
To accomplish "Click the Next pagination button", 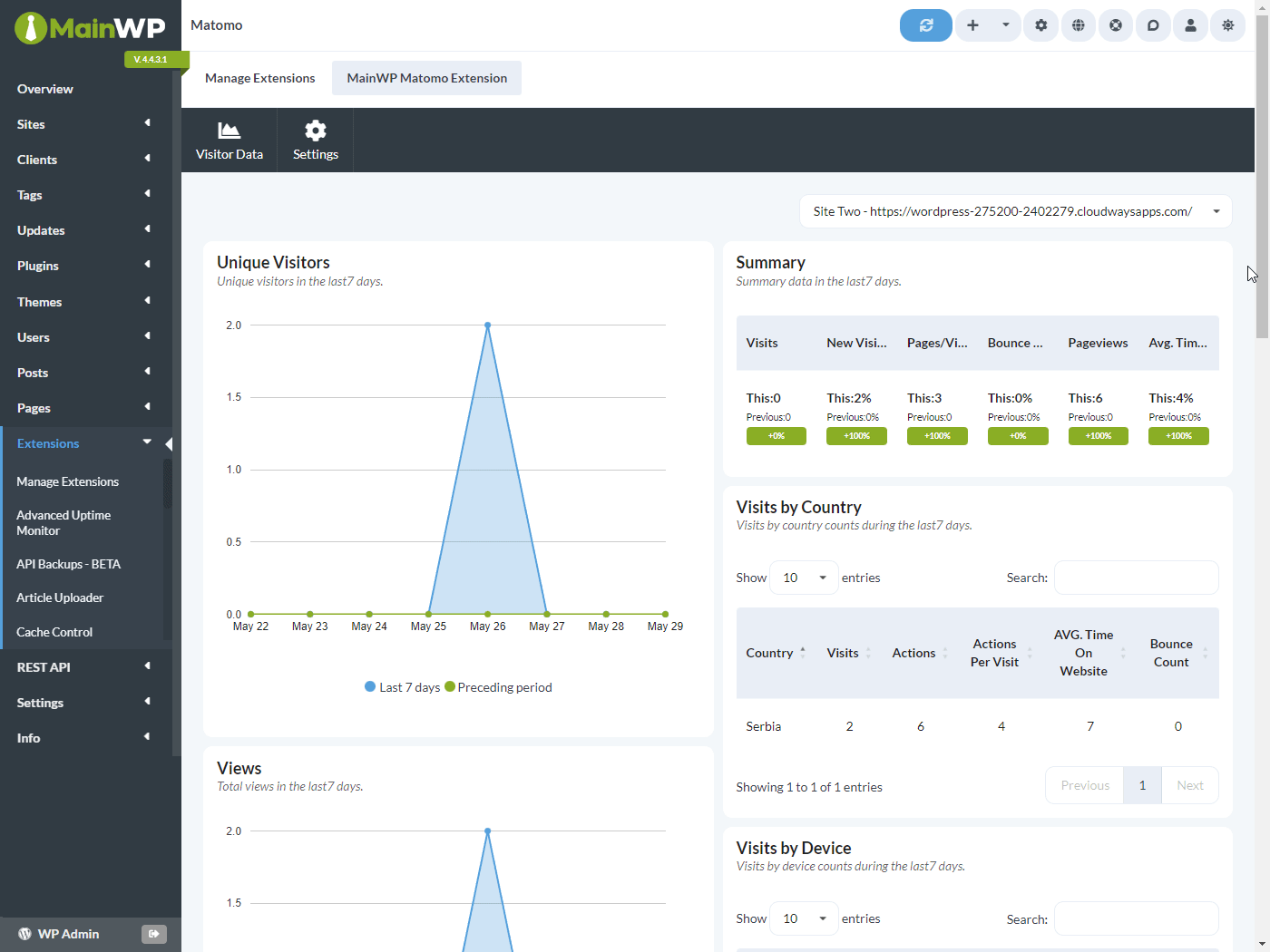I will pyautogui.click(x=1190, y=785).
